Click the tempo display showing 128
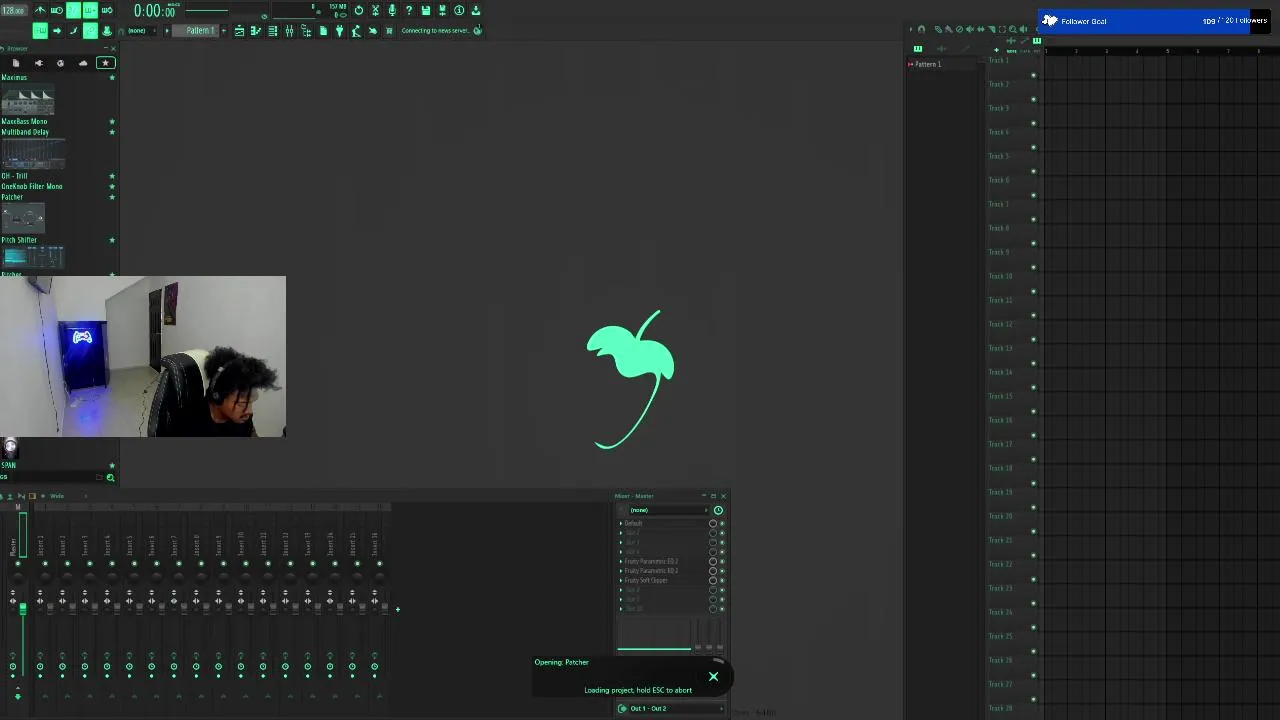The image size is (1280, 720). (13, 10)
